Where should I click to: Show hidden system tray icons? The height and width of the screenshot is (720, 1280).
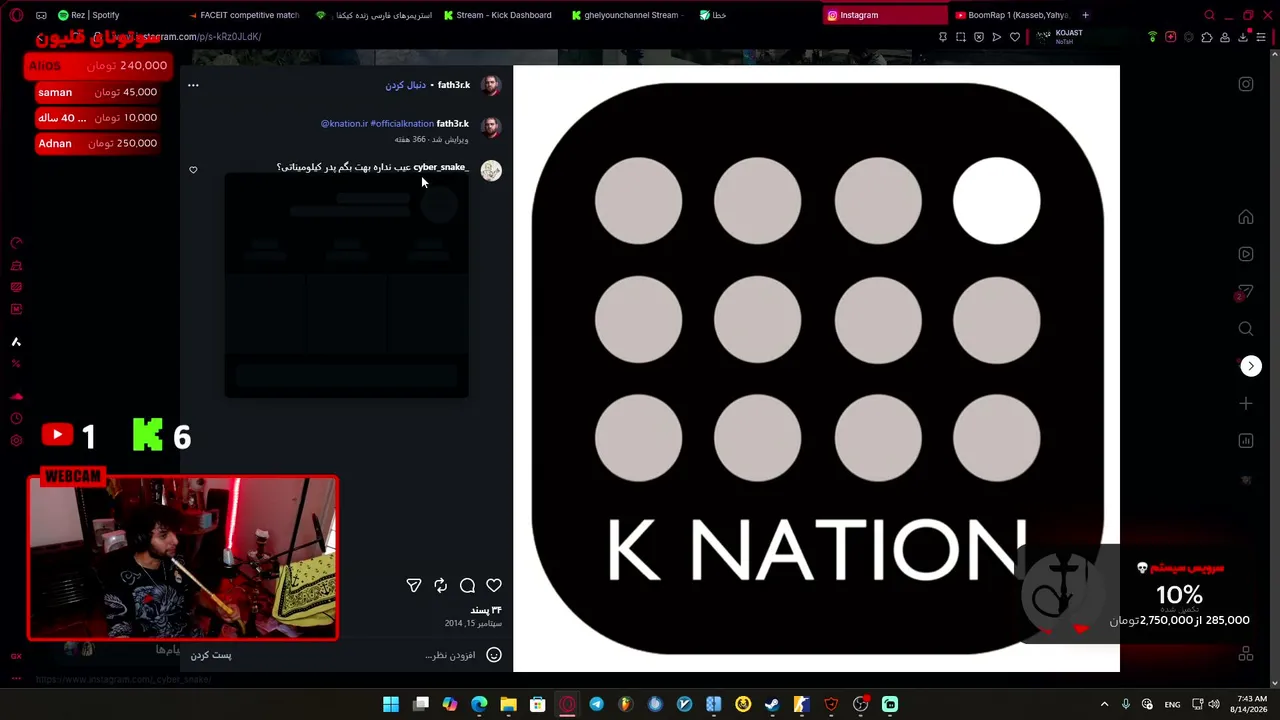pyautogui.click(x=1104, y=704)
